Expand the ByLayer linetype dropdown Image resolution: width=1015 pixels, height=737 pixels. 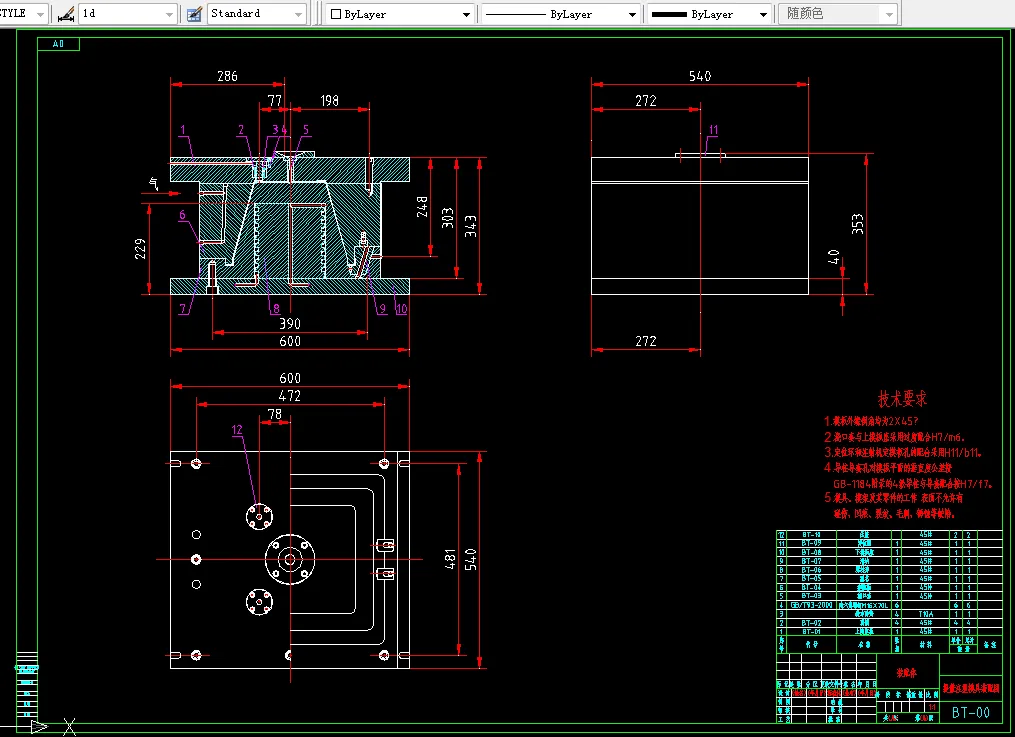[632, 15]
